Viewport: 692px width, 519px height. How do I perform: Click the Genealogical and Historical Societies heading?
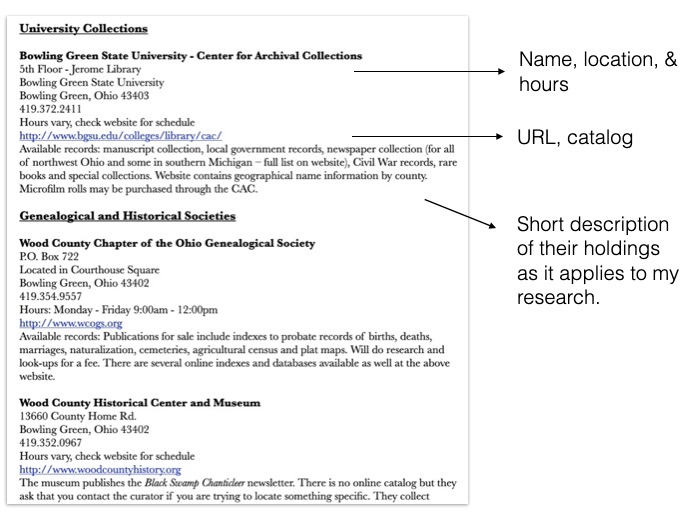pos(127,215)
